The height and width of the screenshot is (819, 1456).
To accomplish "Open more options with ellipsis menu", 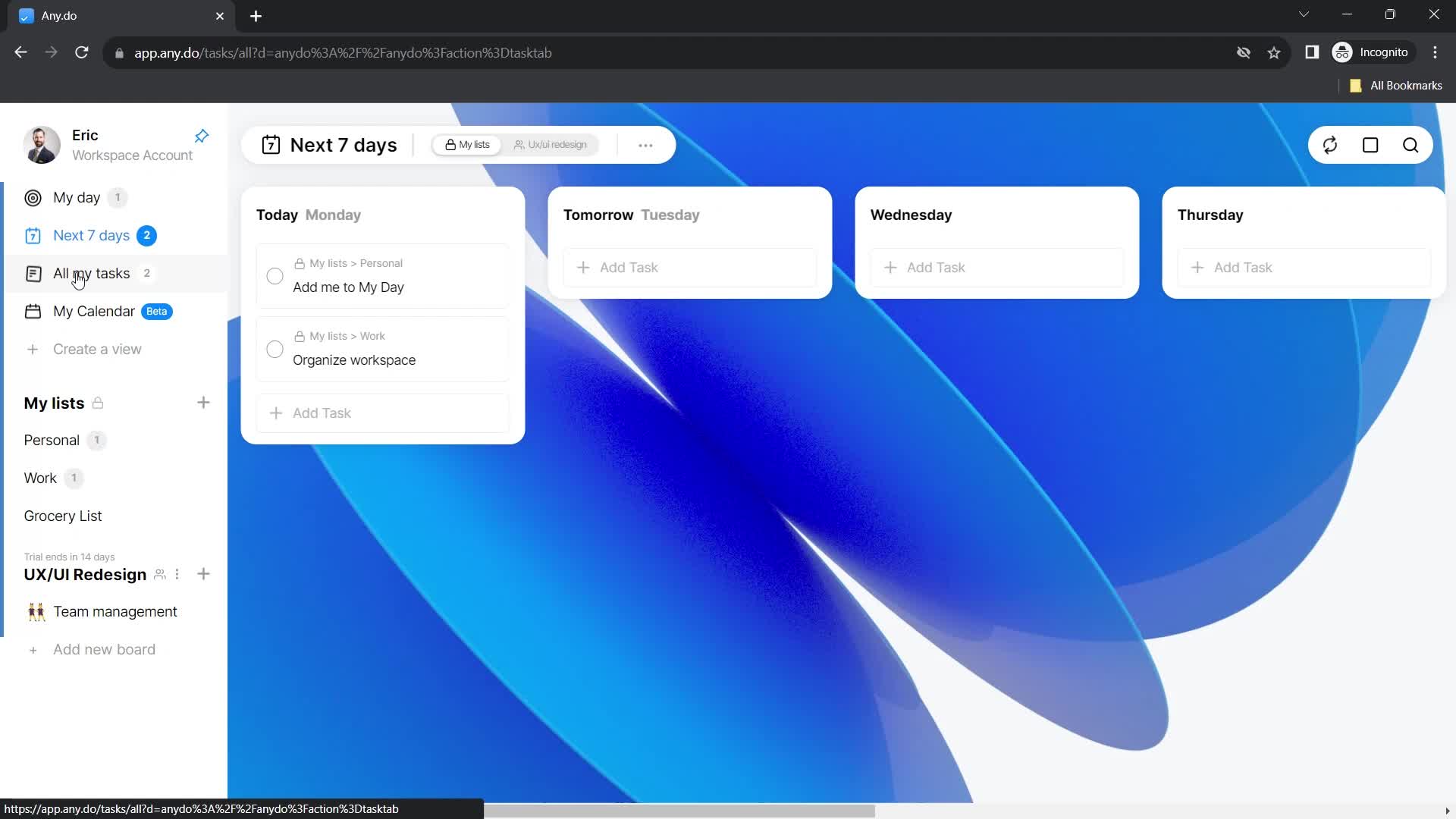I will pyautogui.click(x=645, y=145).
